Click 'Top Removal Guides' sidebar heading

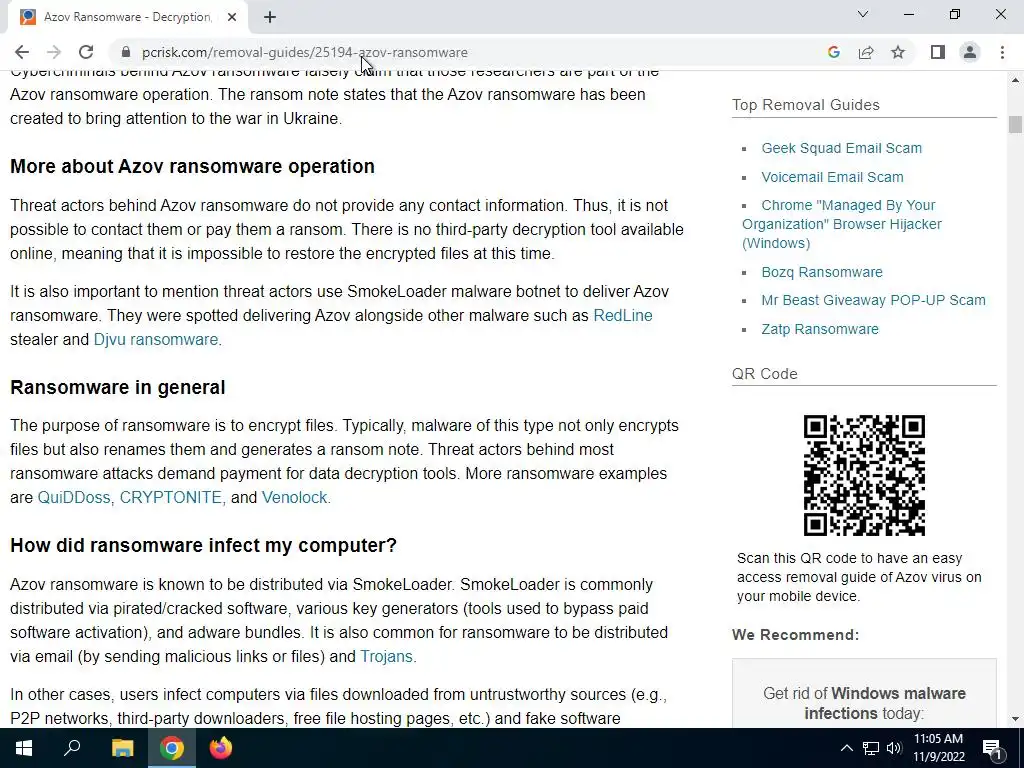[x=805, y=105]
